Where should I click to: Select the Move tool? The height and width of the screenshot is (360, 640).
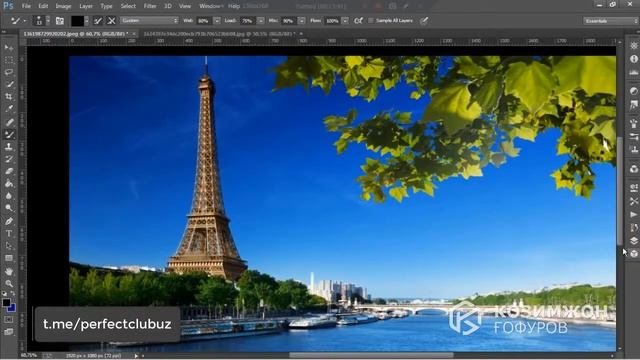pos(9,48)
